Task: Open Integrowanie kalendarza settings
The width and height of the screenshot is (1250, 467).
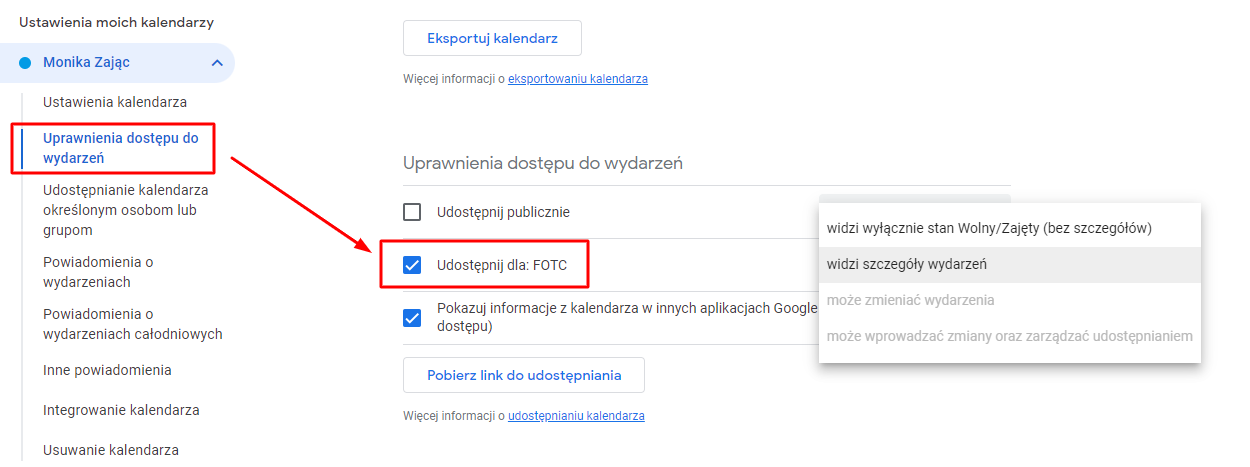Action: click(121, 410)
